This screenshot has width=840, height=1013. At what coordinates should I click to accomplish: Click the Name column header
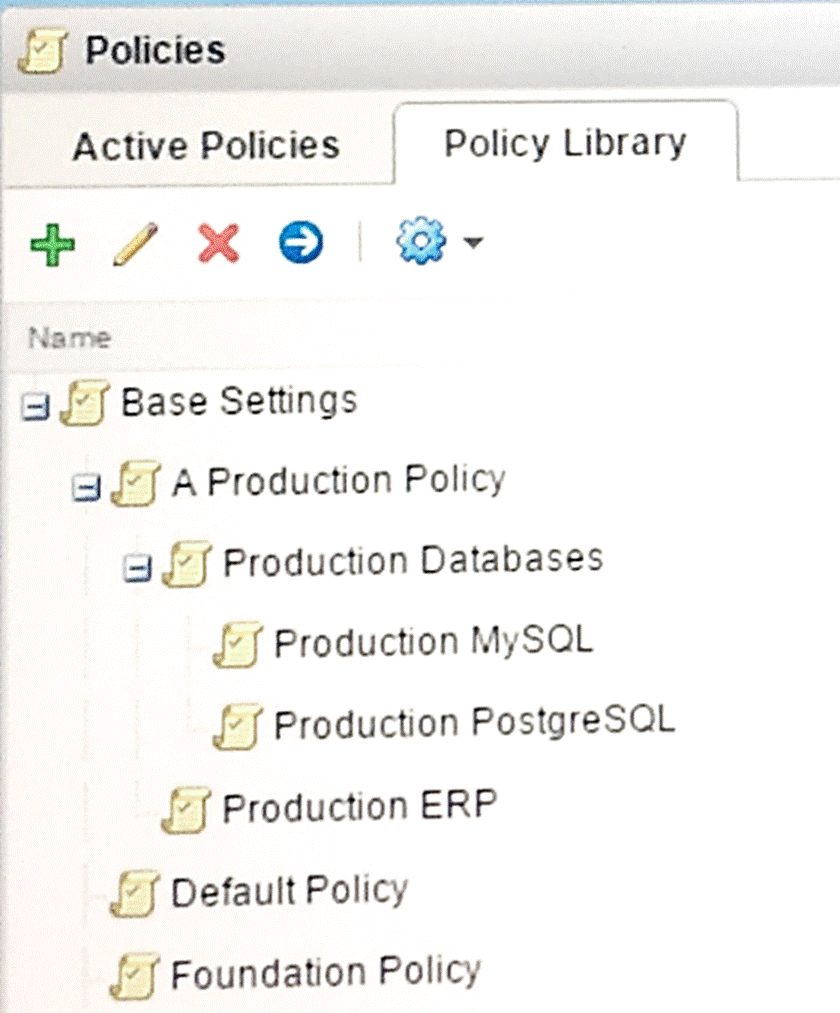tap(69, 338)
